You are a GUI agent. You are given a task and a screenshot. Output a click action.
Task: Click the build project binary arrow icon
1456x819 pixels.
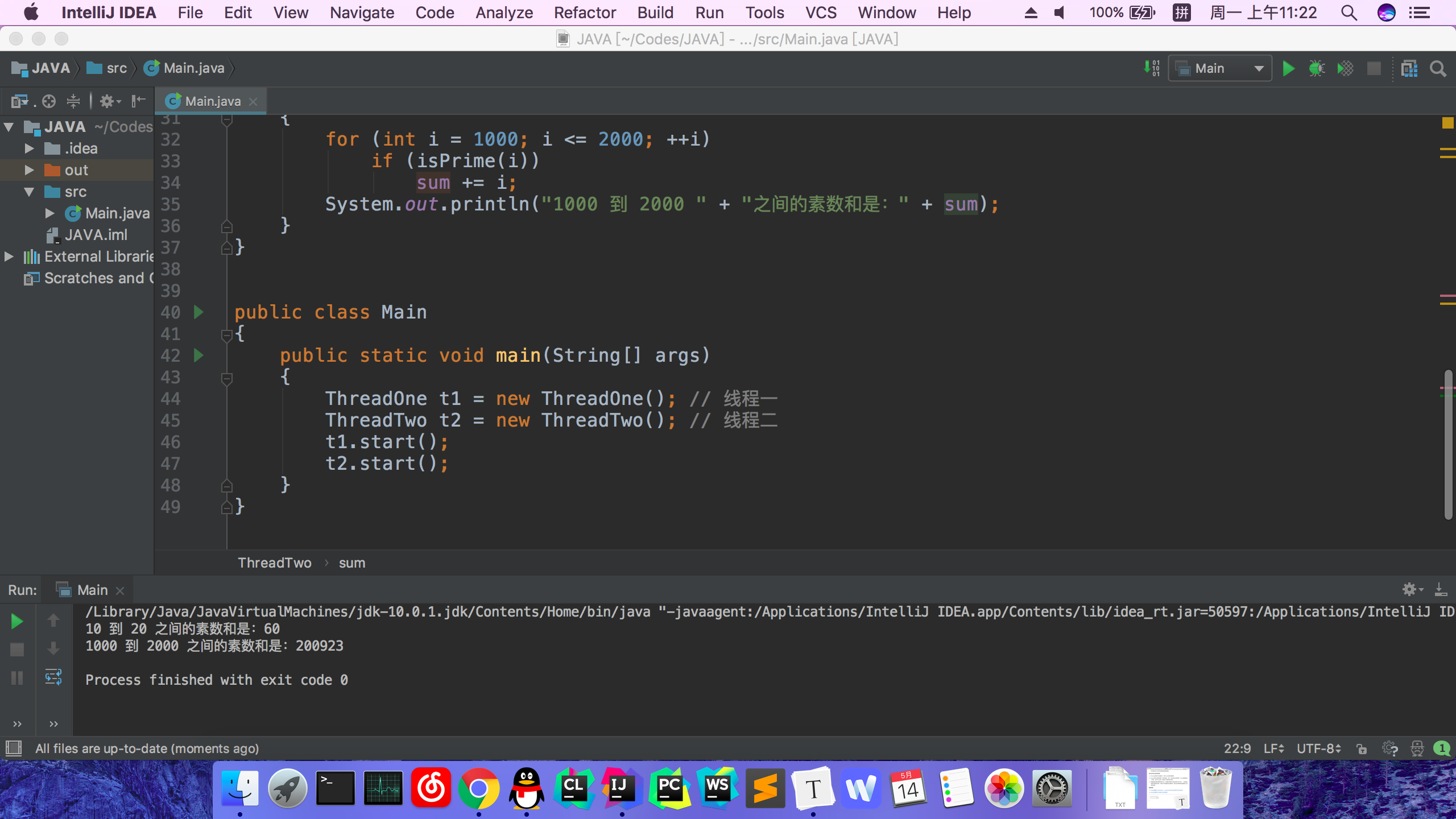click(x=1152, y=69)
